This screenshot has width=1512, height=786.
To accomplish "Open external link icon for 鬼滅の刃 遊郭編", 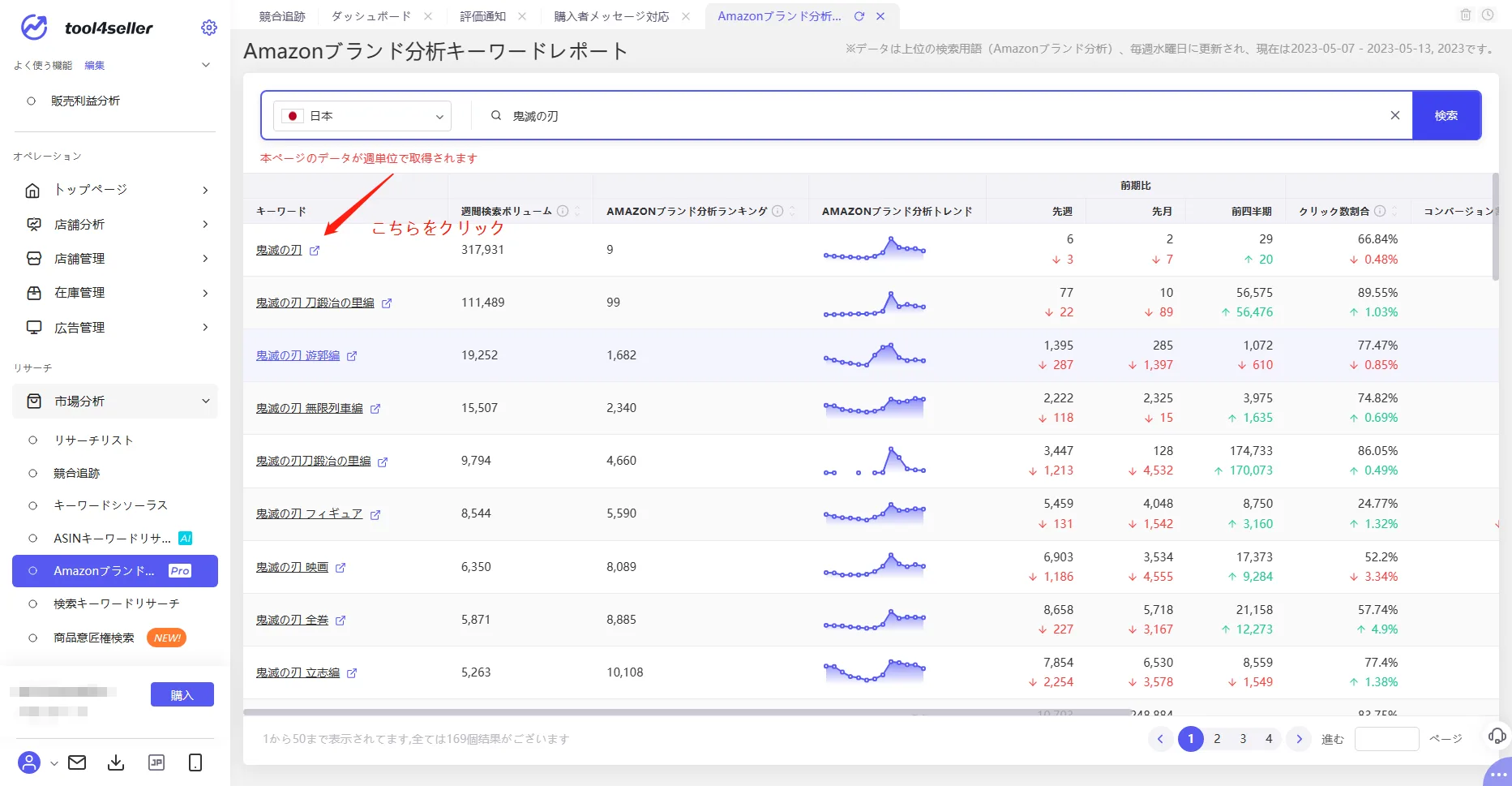I will [x=352, y=356].
